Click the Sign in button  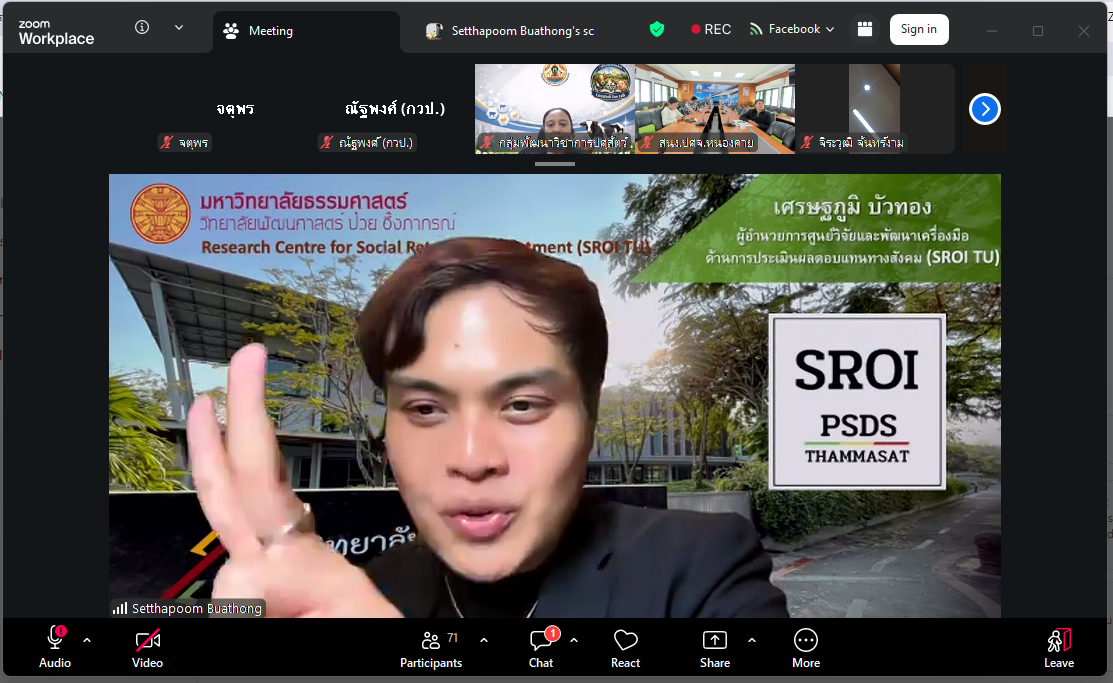tap(919, 29)
